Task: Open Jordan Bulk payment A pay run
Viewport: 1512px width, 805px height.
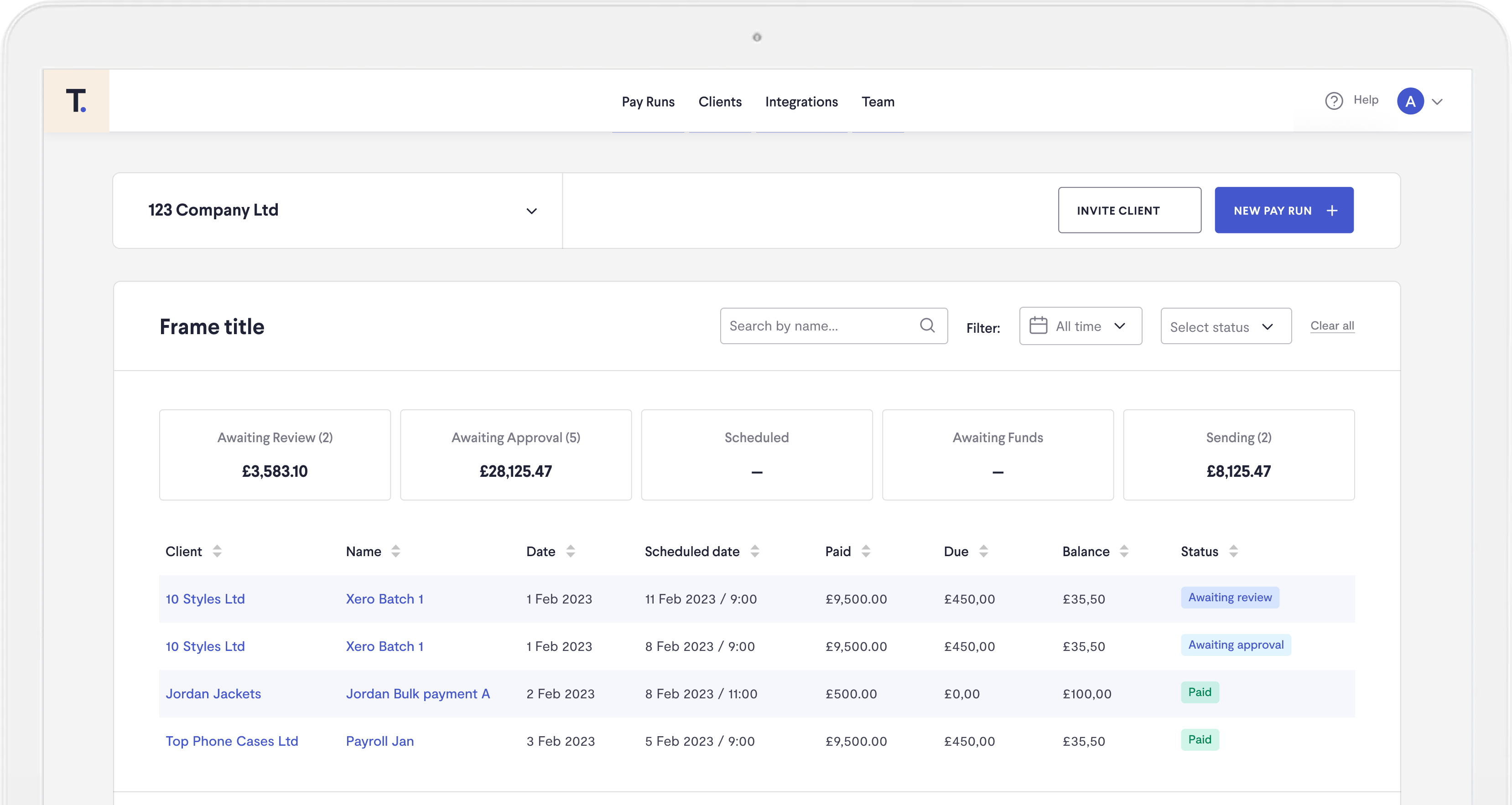Action: (418, 694)
